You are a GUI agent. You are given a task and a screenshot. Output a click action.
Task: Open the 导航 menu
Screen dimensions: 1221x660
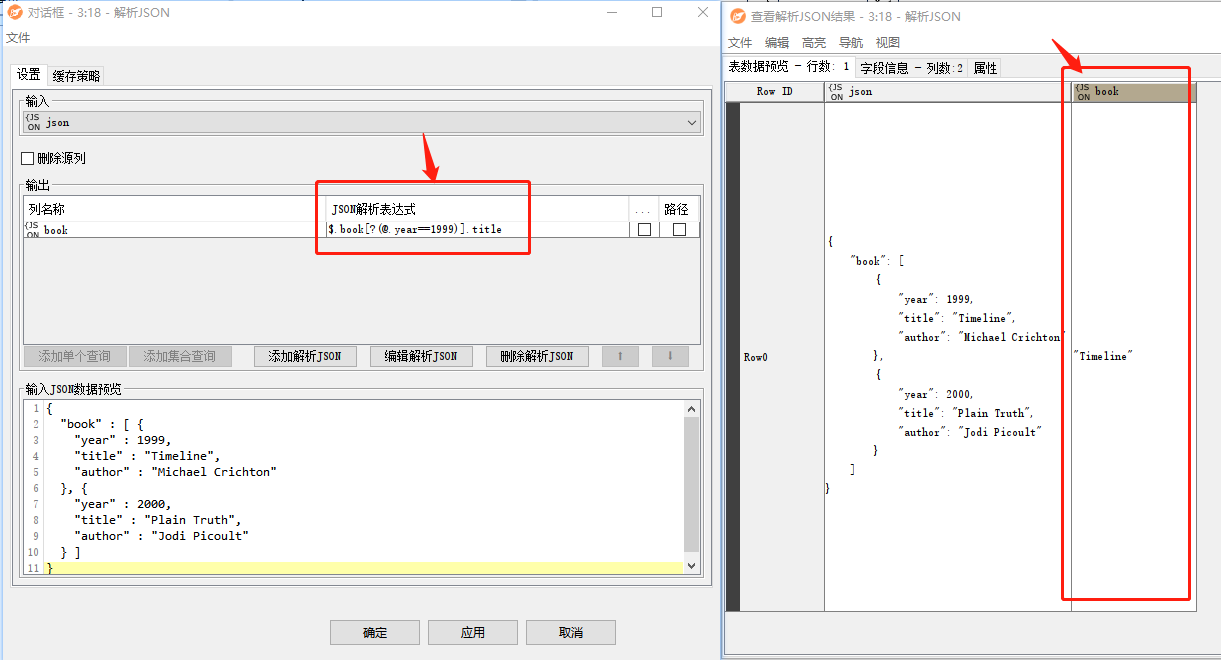pos(850,43)
